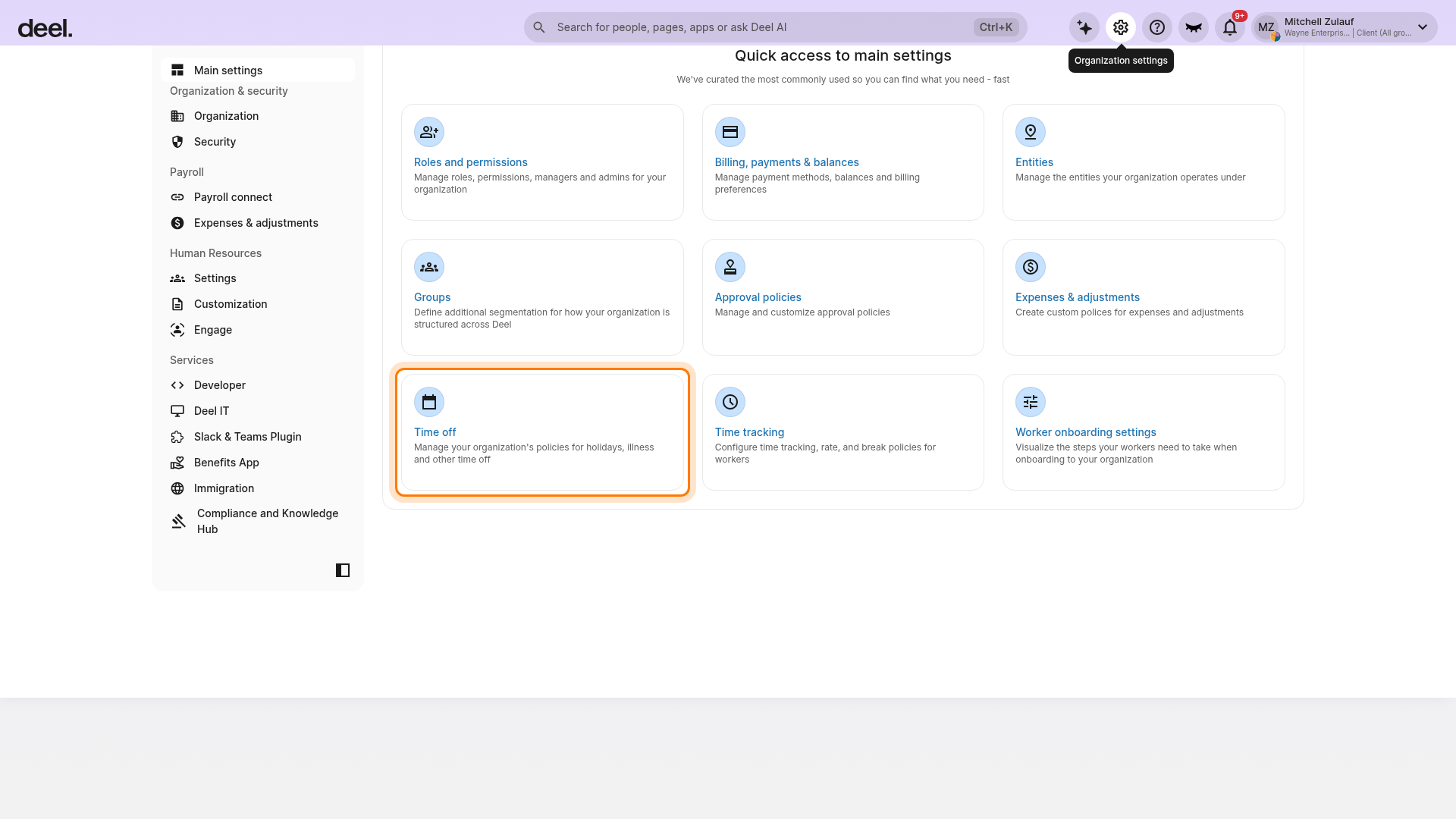Open Time tracking link
The width and height of the screenshot is (1456, 819).
click(x=749, y=432)
